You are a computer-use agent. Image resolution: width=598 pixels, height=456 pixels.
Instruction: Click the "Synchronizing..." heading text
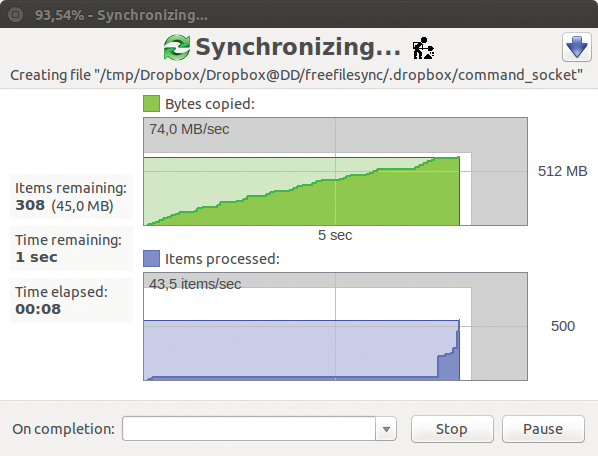tap(298, 47)
